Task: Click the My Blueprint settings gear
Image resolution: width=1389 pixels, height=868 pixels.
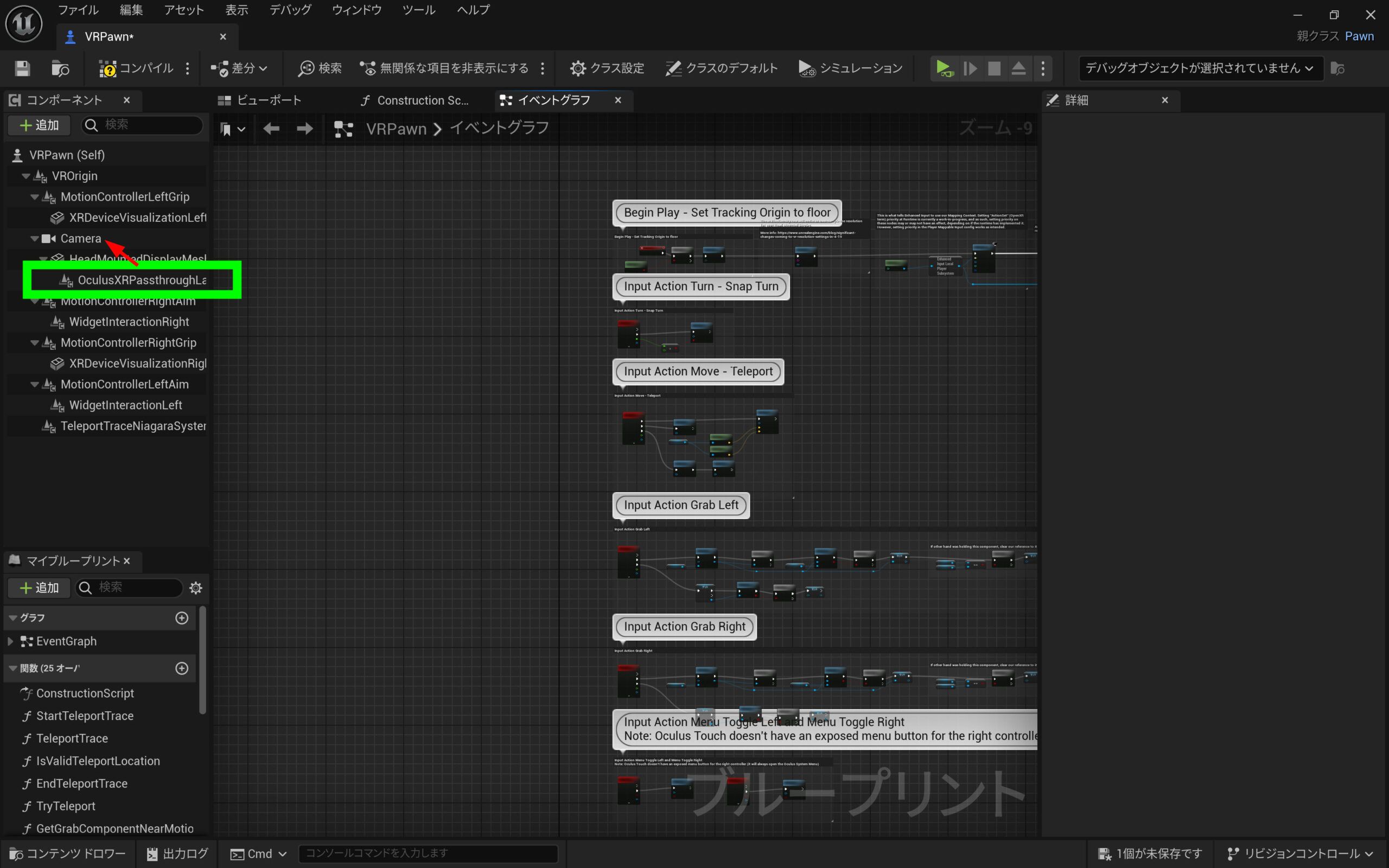Action: click(196, 588)
